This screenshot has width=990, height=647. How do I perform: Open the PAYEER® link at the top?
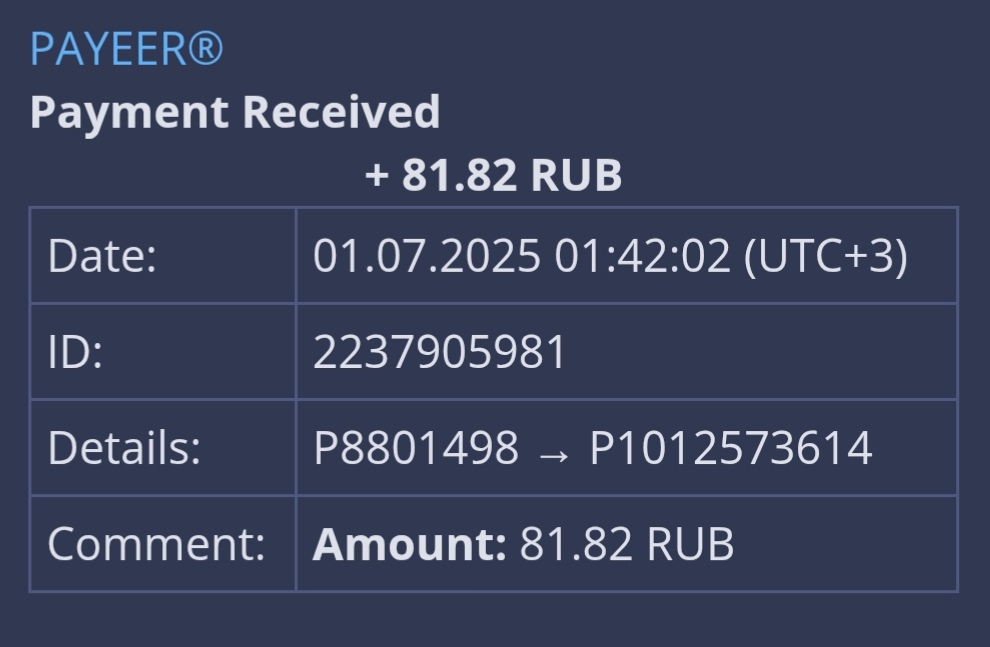click(127, 49)
